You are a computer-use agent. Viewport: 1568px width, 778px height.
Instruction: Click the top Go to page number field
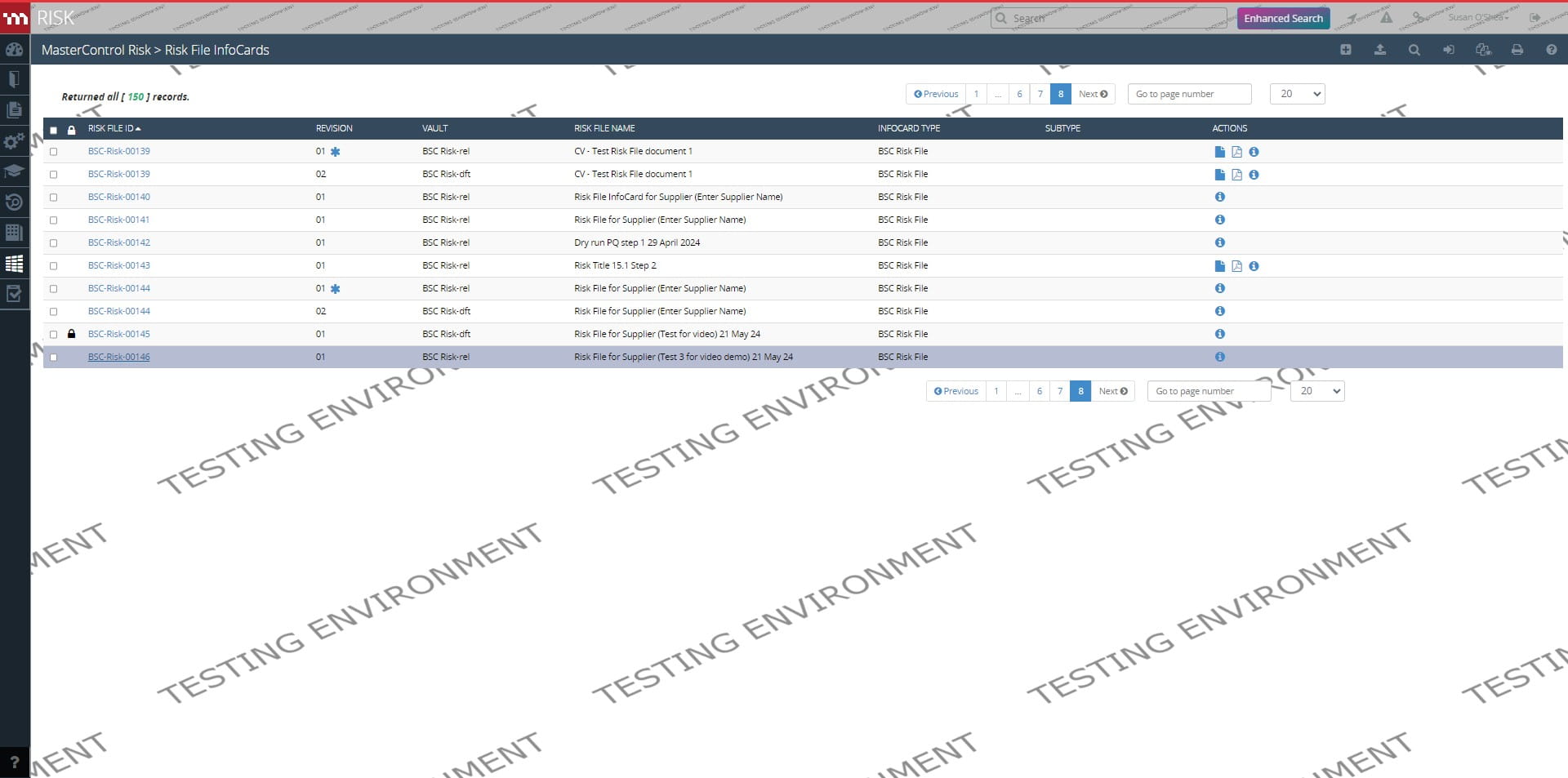pos(1189,94)
